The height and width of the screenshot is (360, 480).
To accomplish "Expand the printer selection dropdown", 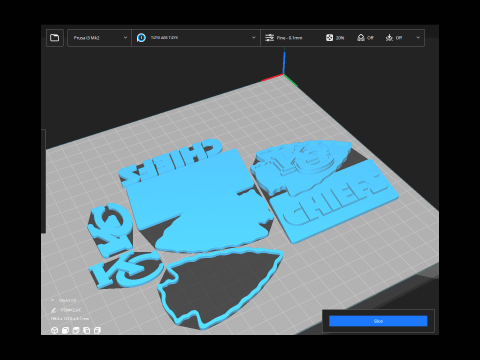I will 99,38.
